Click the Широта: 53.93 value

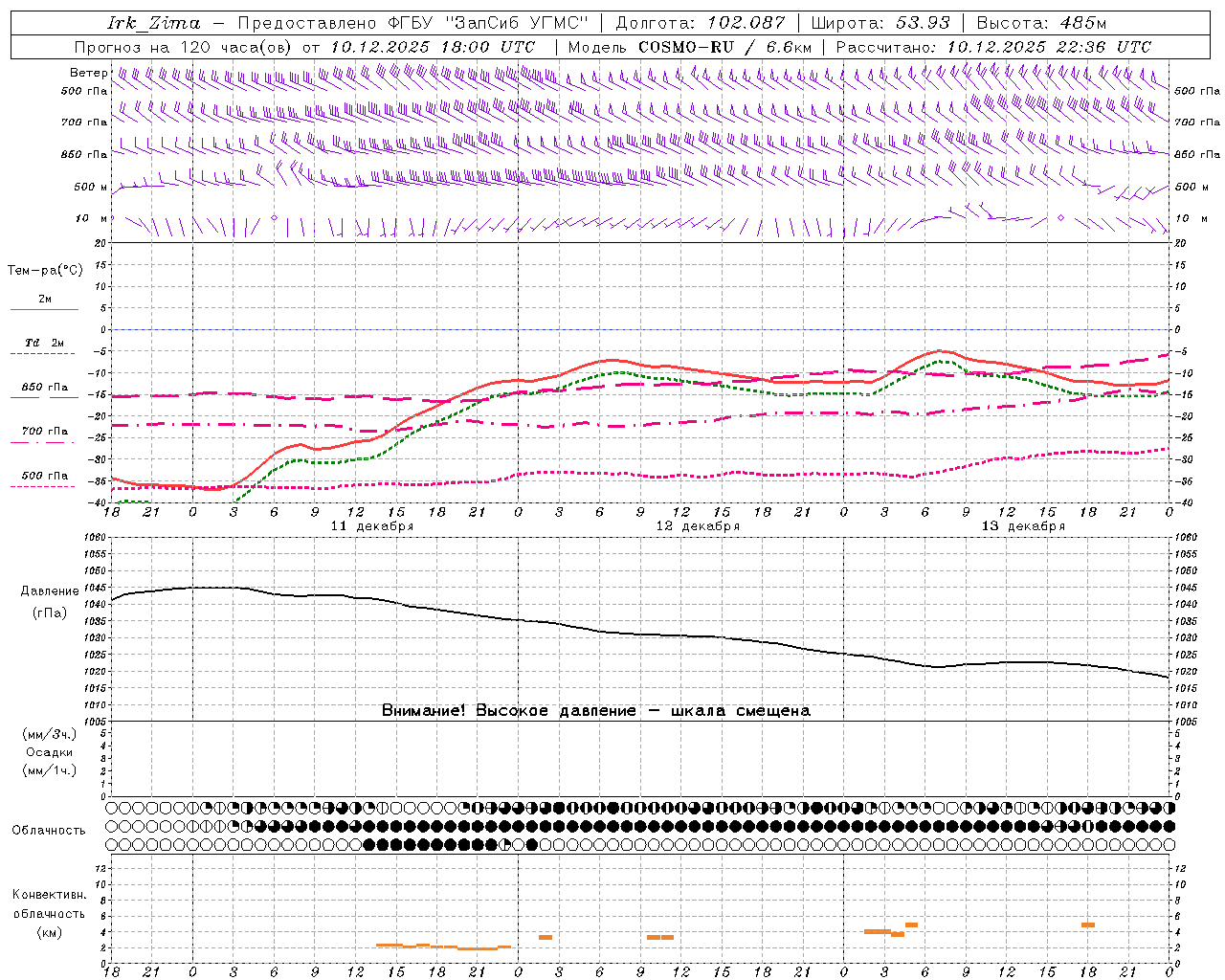pos(880,23)
